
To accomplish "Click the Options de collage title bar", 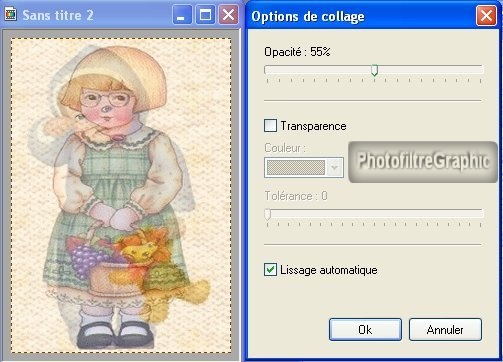I will pos(362,16).
